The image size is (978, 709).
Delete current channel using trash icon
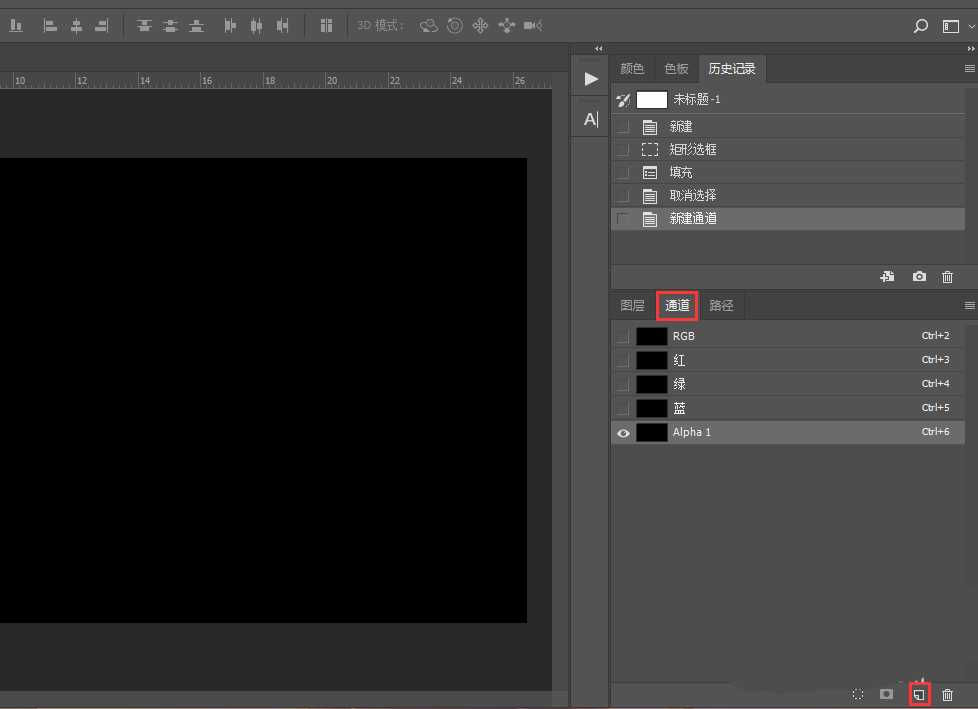pyautogui.click(x=948, y=694)
